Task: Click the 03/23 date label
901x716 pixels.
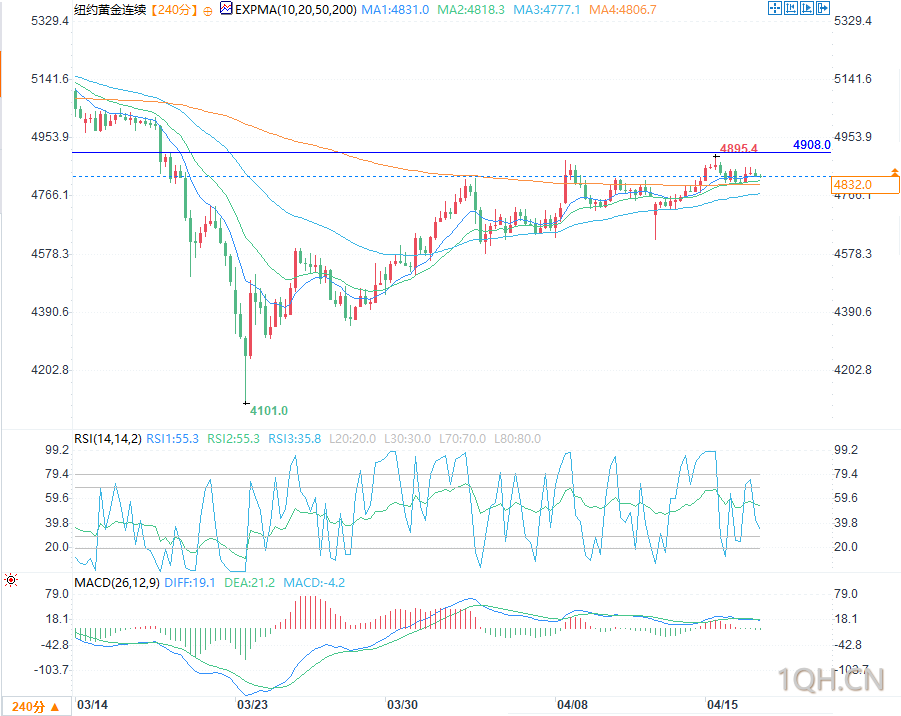Action: 252,705
